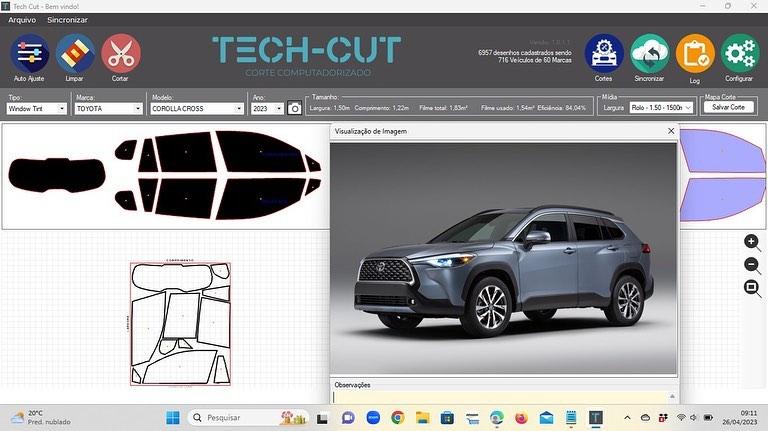
Task: Close the Visualização de Imagem window
Action: 671,131
